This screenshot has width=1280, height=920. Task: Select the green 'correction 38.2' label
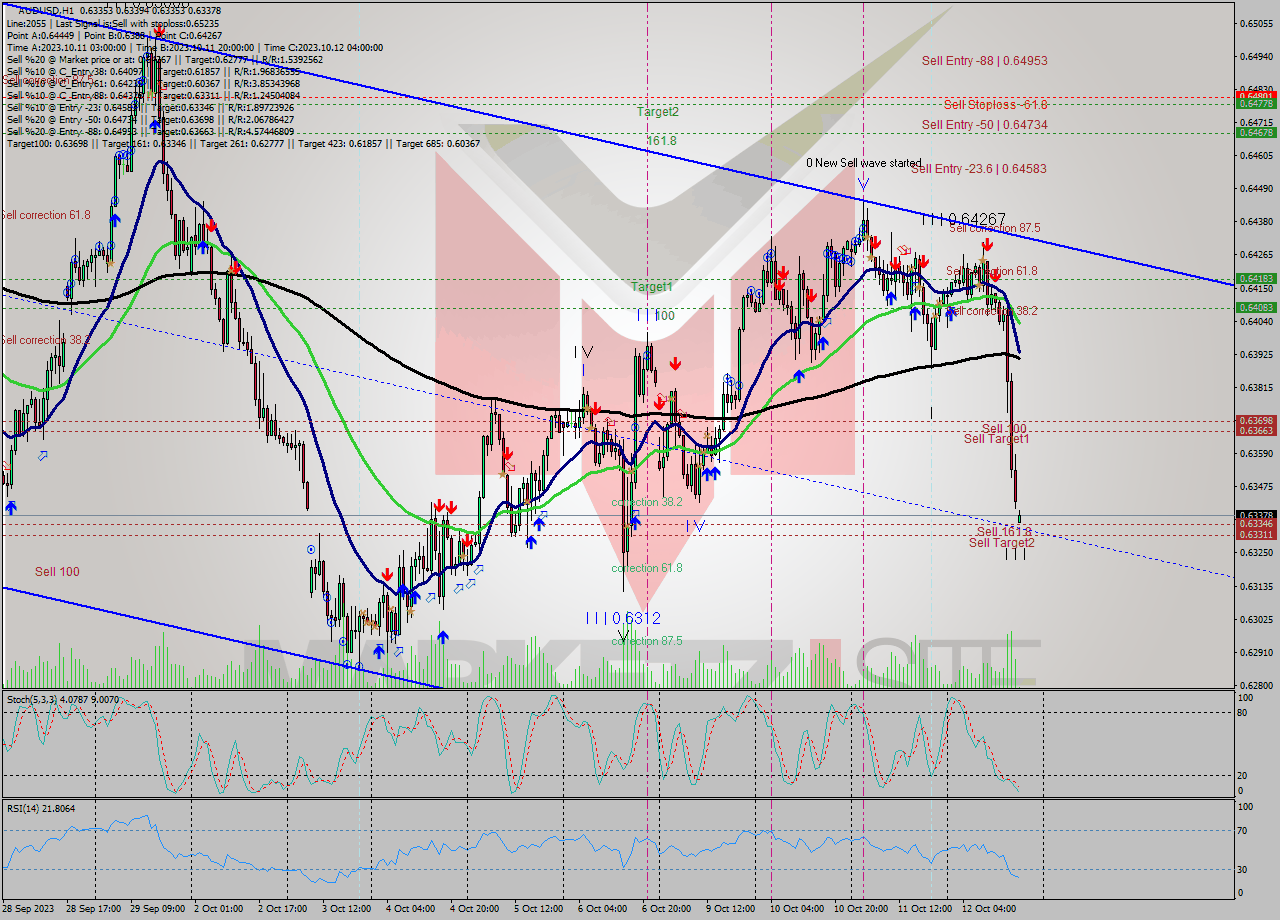point(647,502)
